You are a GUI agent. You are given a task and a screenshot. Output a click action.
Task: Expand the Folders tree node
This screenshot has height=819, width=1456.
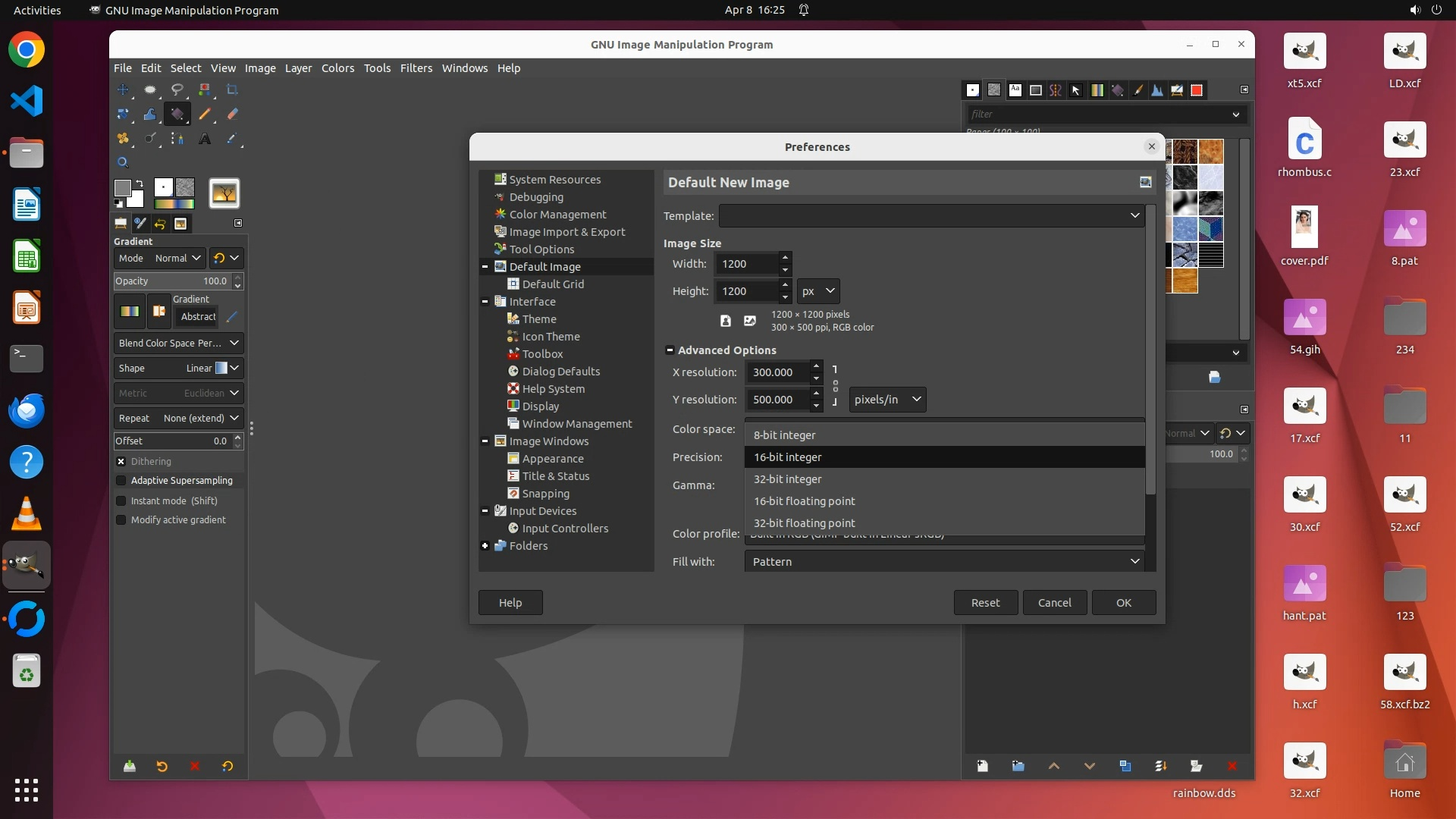click(x=485, y=545)
